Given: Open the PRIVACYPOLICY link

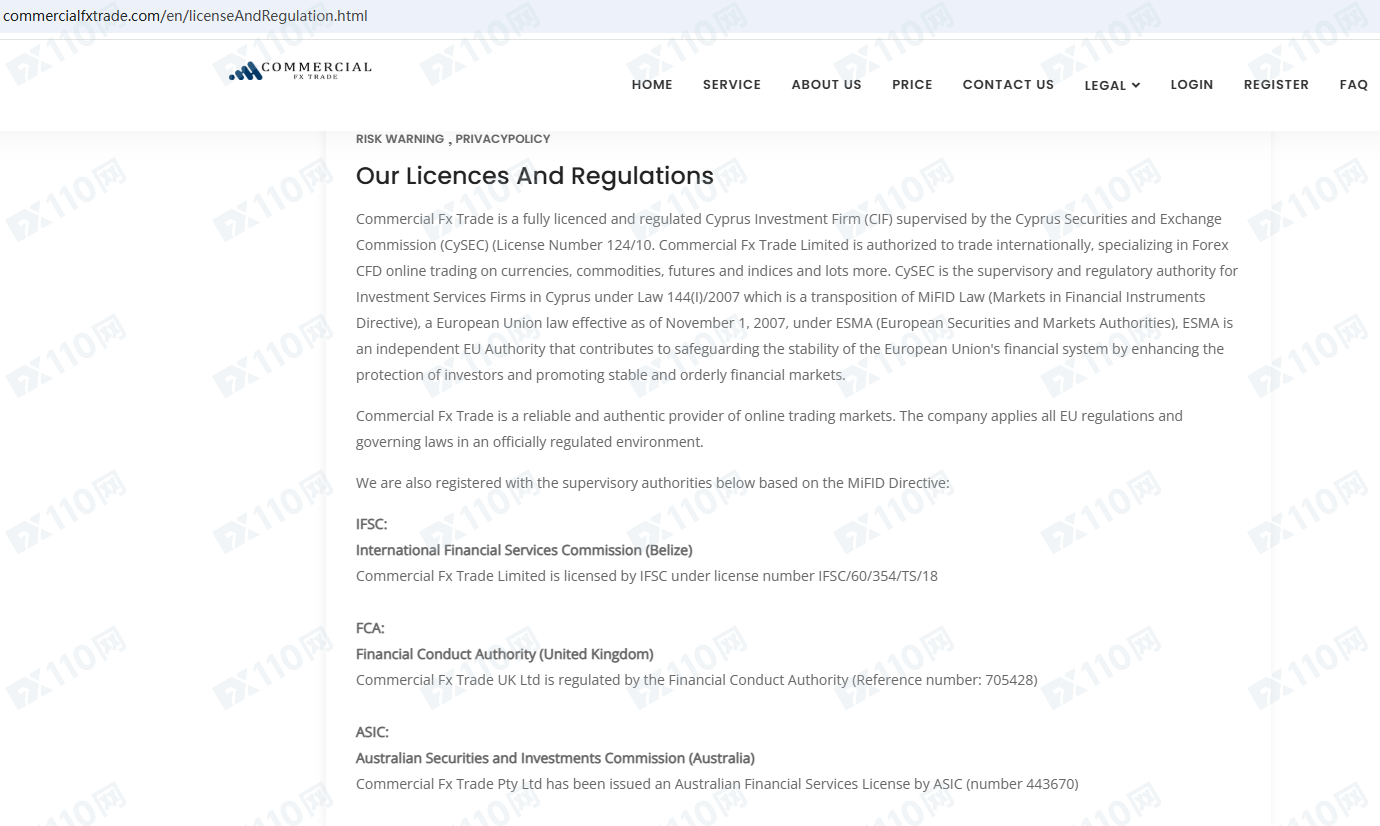Looking at the screenshot, I should pos(503,139).
